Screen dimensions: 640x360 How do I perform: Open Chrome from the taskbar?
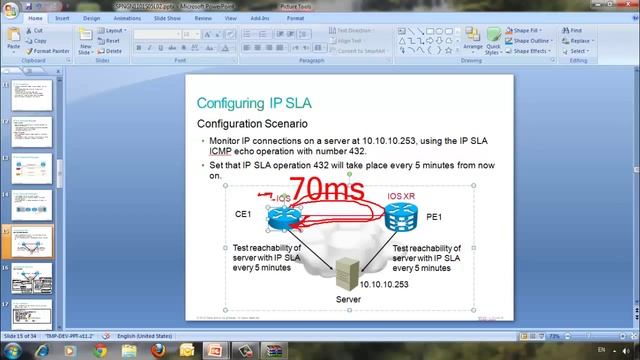(100, 351)
